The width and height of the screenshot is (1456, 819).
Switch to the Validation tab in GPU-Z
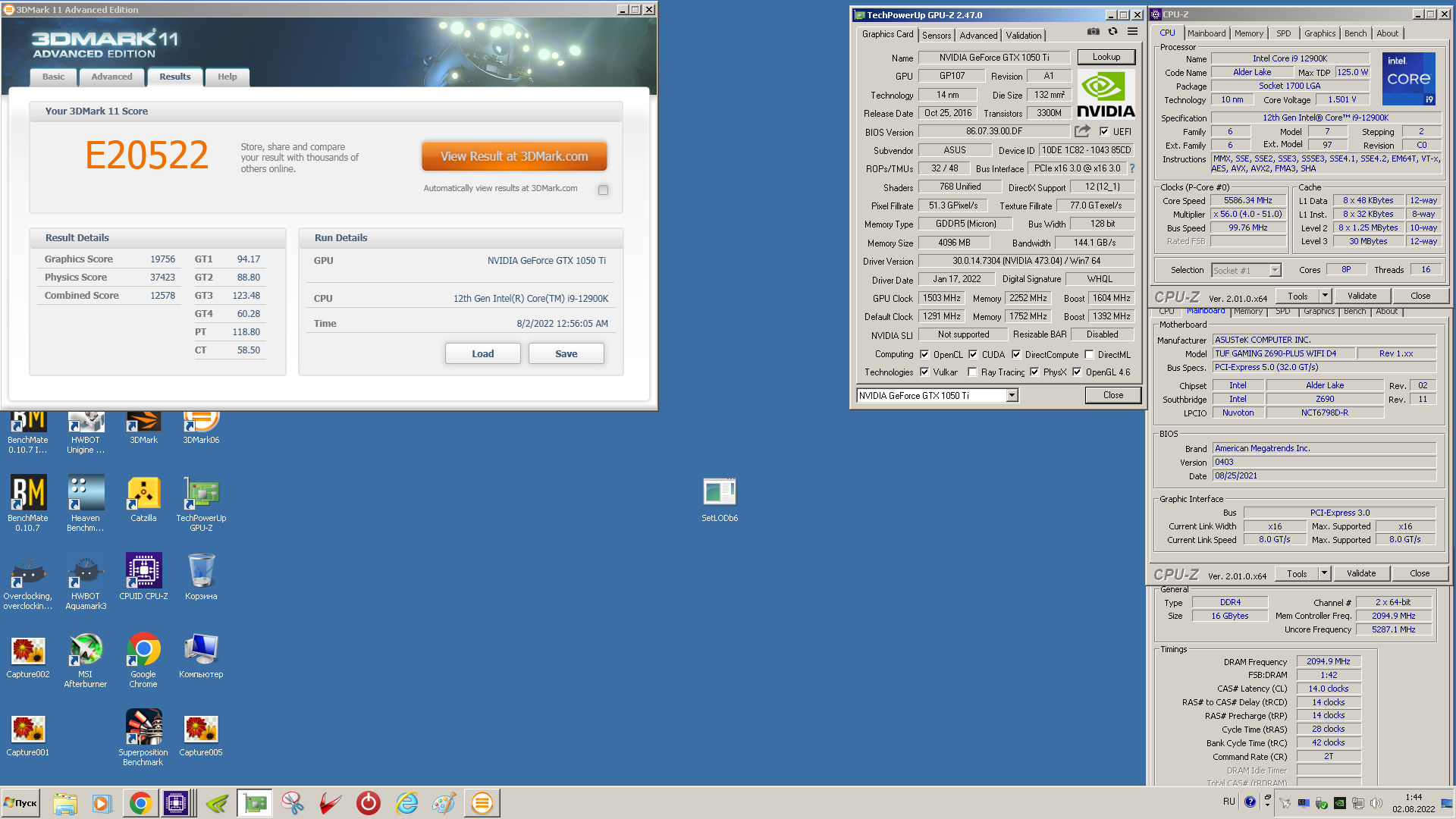[1024, 36]
